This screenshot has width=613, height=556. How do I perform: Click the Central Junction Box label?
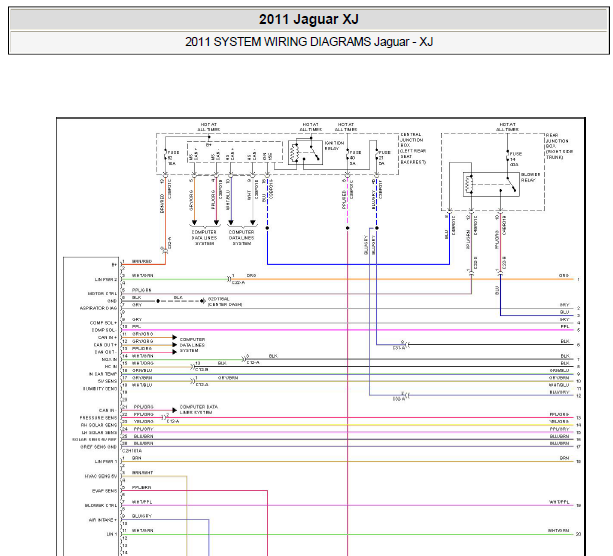click(x=413, y=148)
